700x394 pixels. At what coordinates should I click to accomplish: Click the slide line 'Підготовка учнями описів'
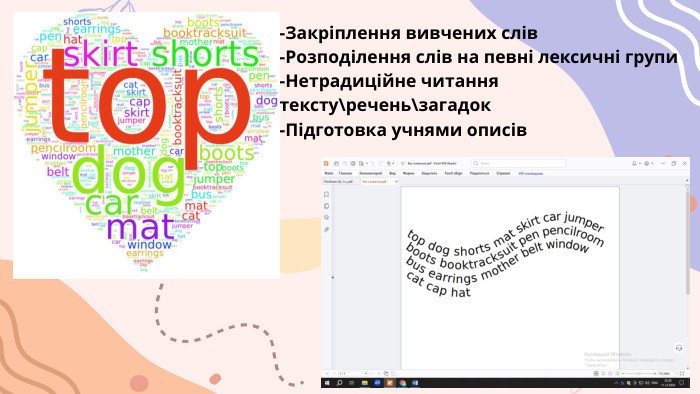406,130
